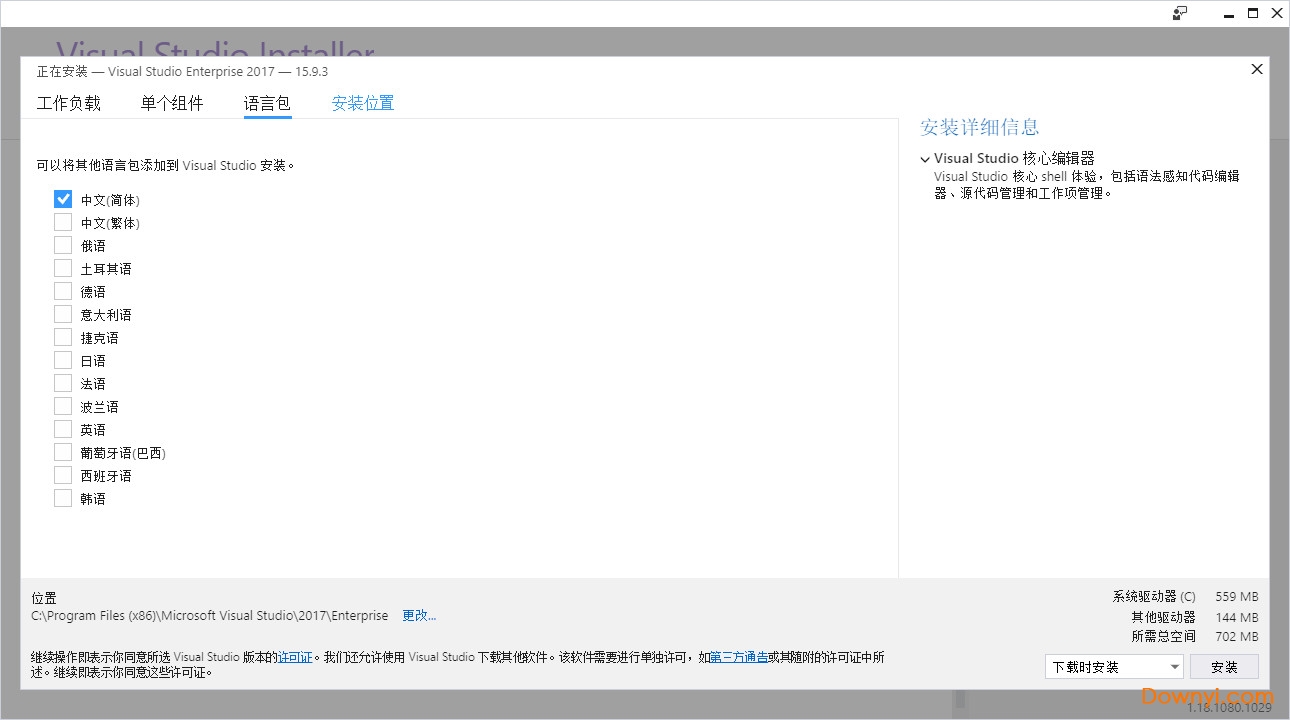Open the 下载时安装 dropdown
This screenshot has height=720, width=1290.
click(1176, 666)
